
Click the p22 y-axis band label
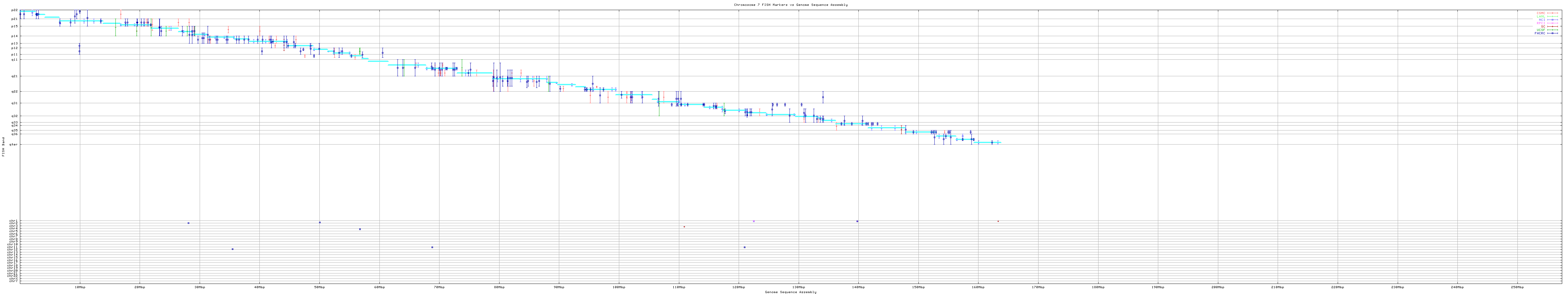(x=15, y=10)
